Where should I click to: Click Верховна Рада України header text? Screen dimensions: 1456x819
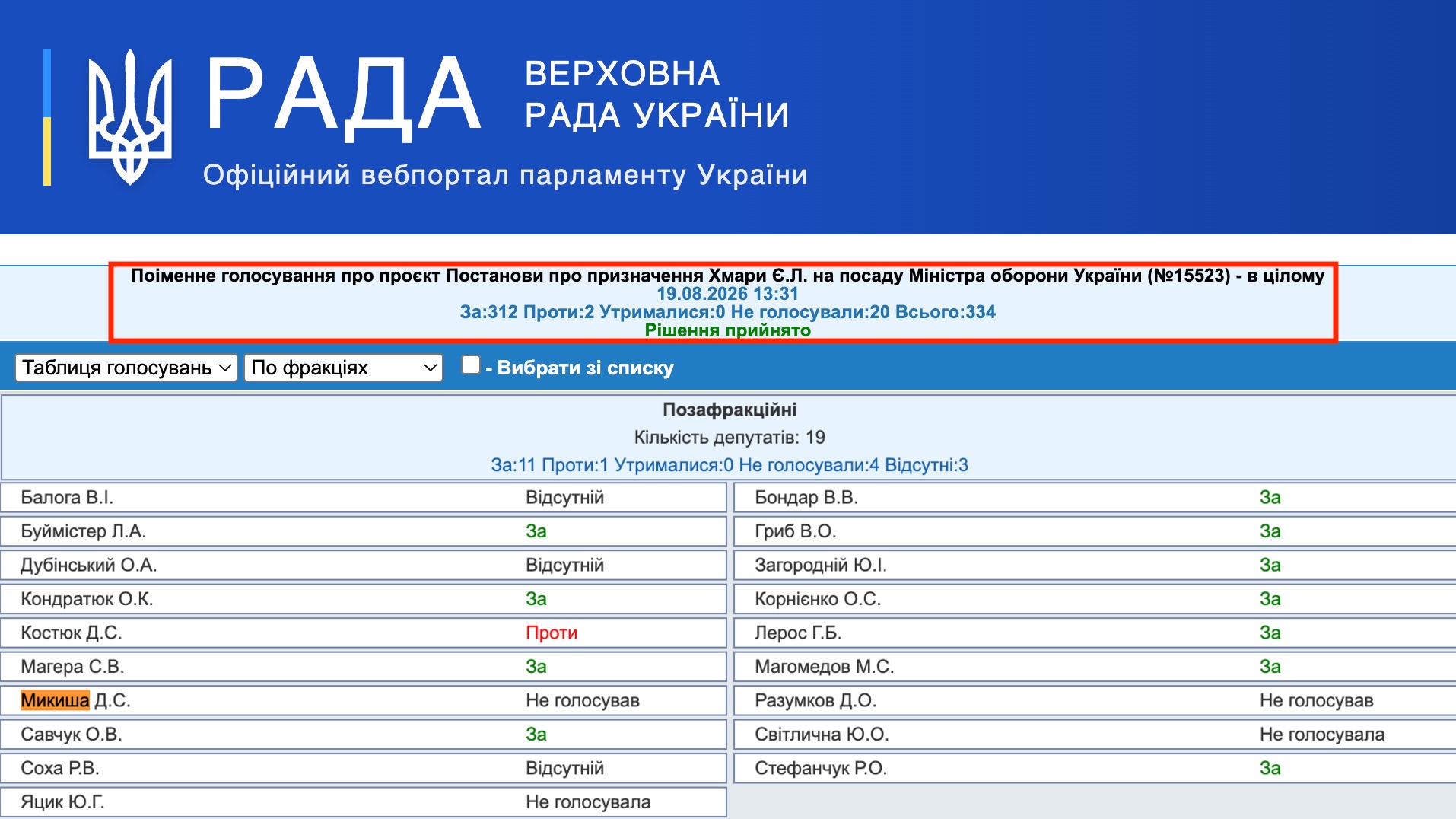pyautogui.click(x=656, y=94)
